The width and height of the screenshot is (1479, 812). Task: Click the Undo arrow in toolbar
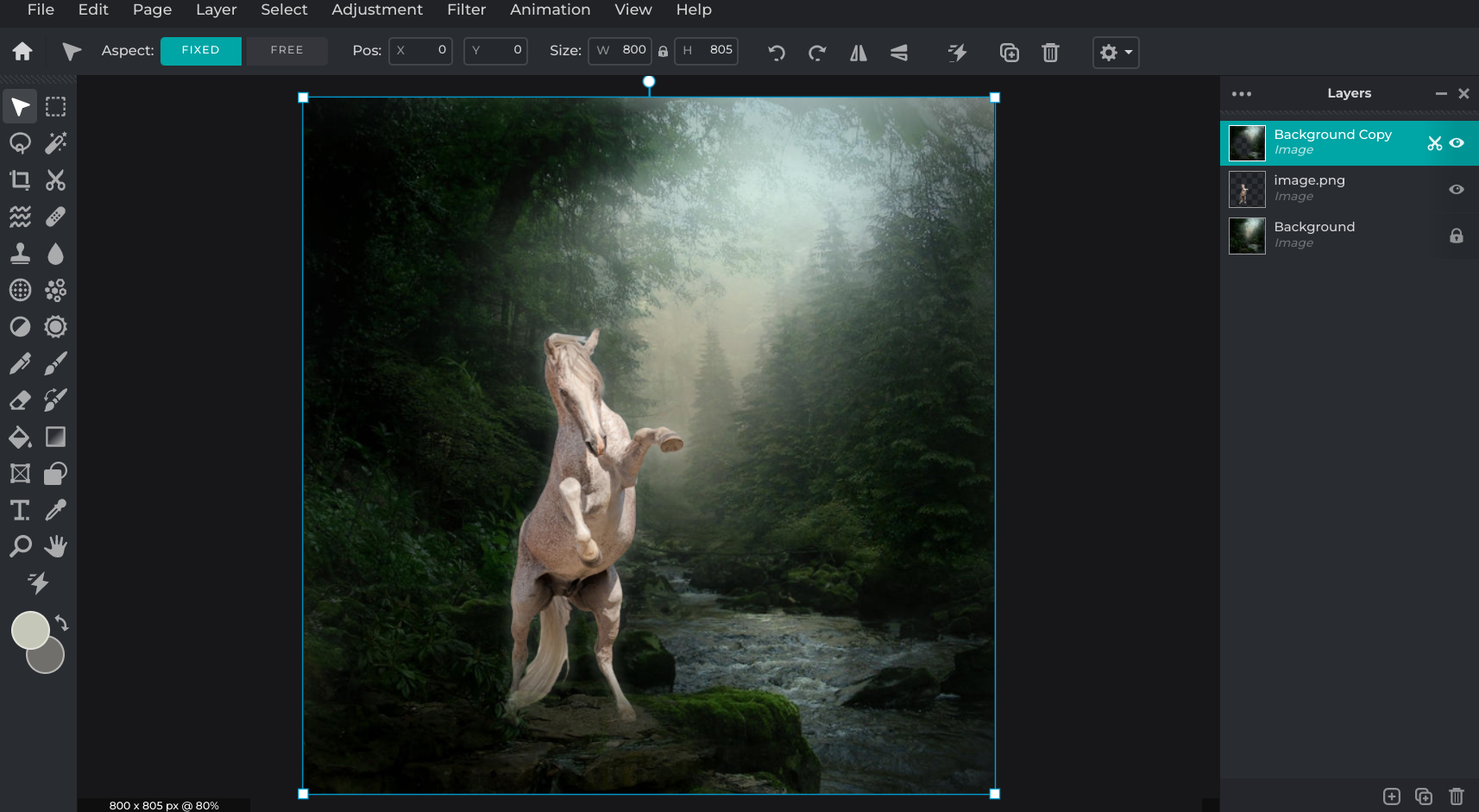click(x=777, y=53)
